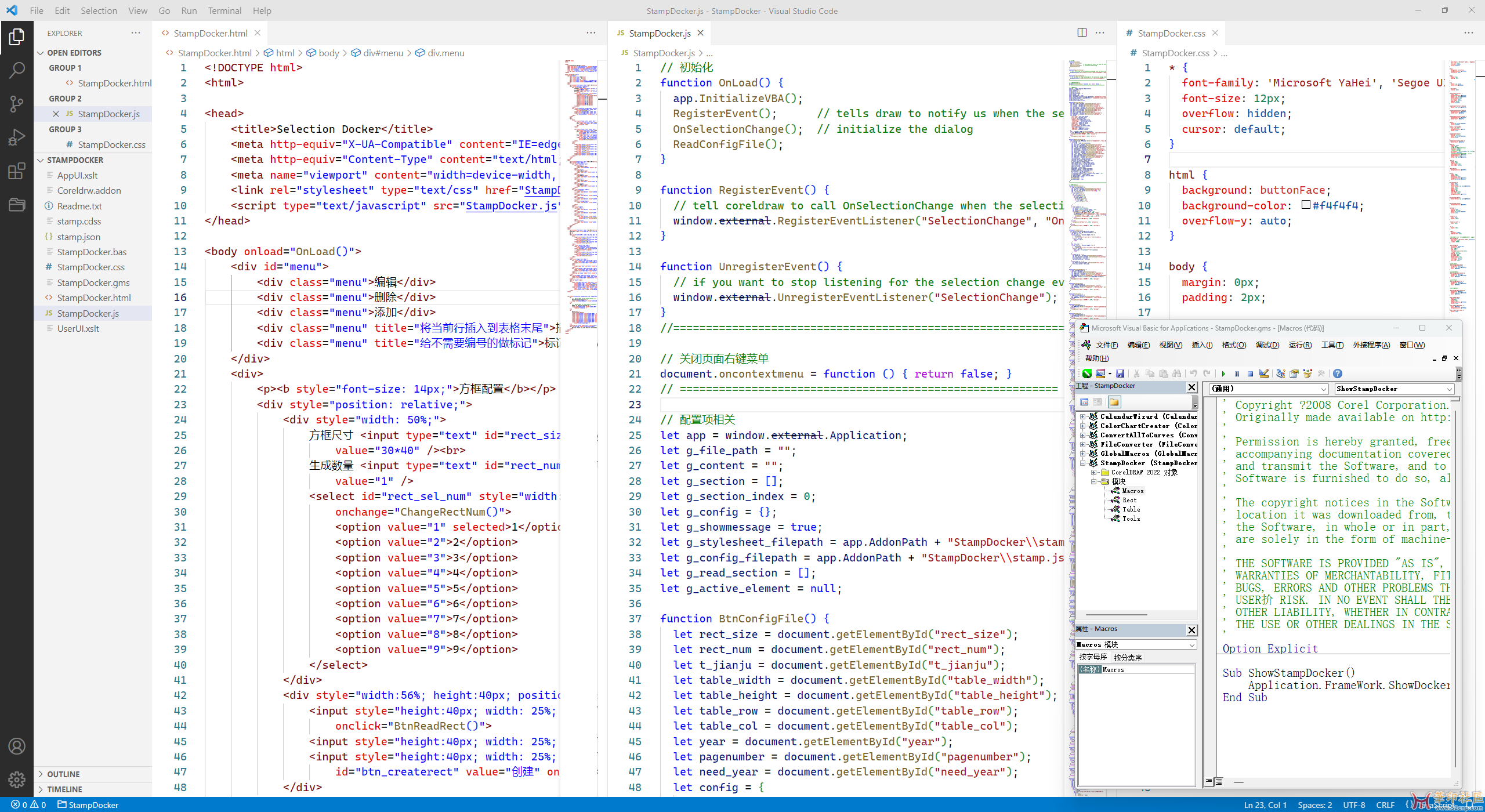Screen dimensions: 1485x812
Task: Switch to 按分类序 properties tab
Action: point(1128,657)
